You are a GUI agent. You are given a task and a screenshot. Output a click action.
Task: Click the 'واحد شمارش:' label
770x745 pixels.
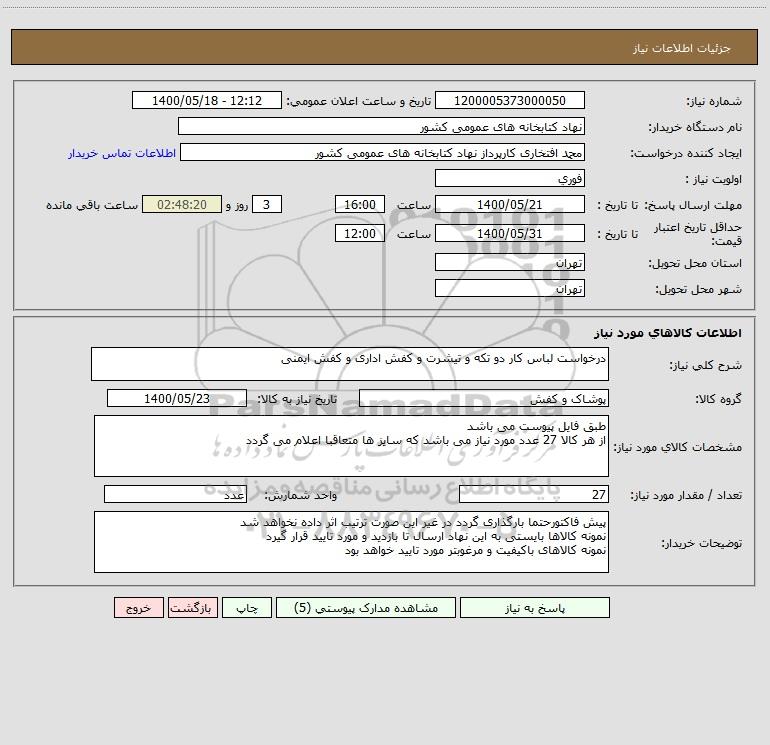pyautogui.click(x=301, y=496)
